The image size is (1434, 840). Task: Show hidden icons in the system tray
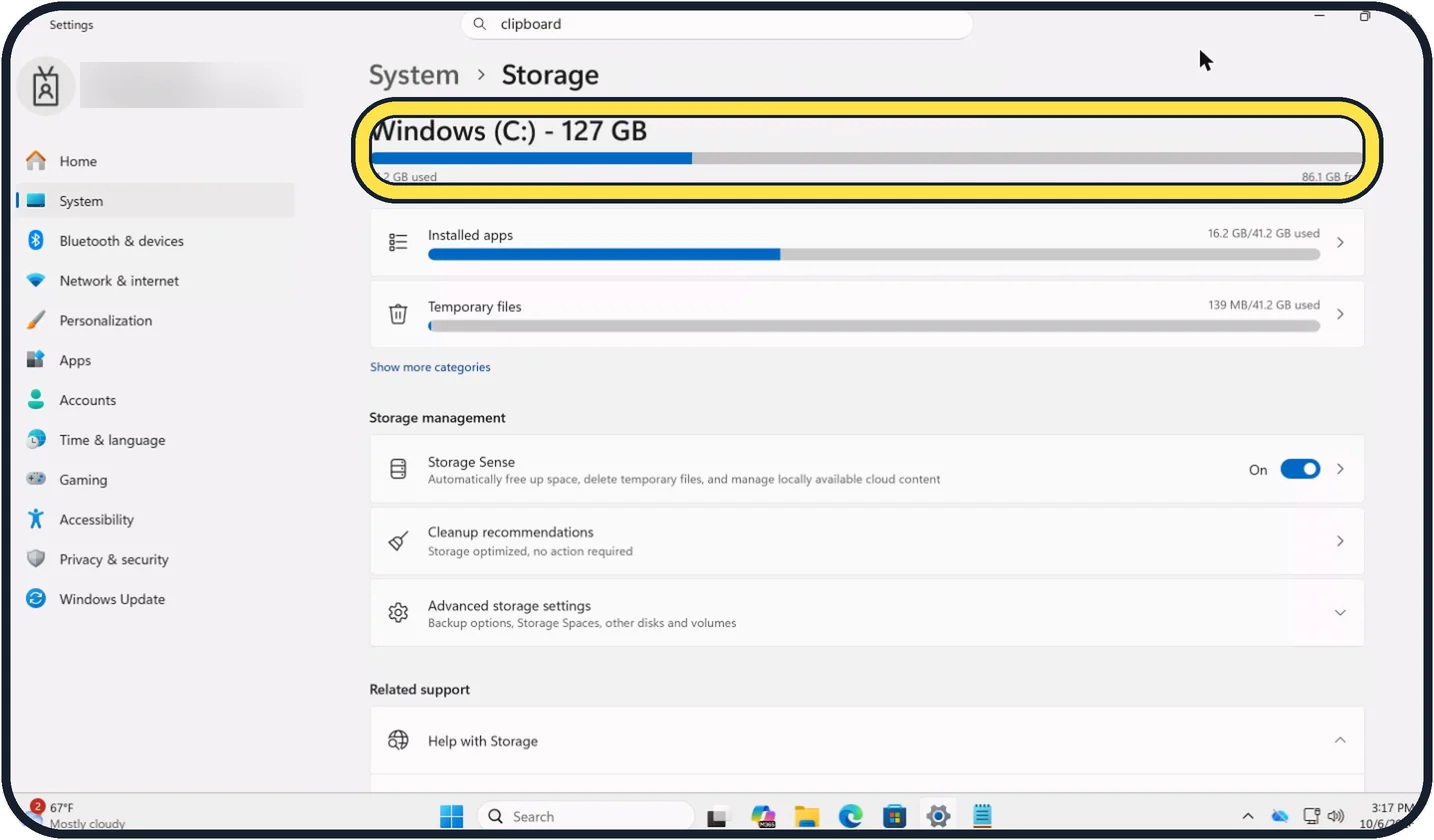pyautogui.click(x=1248, y=816)
